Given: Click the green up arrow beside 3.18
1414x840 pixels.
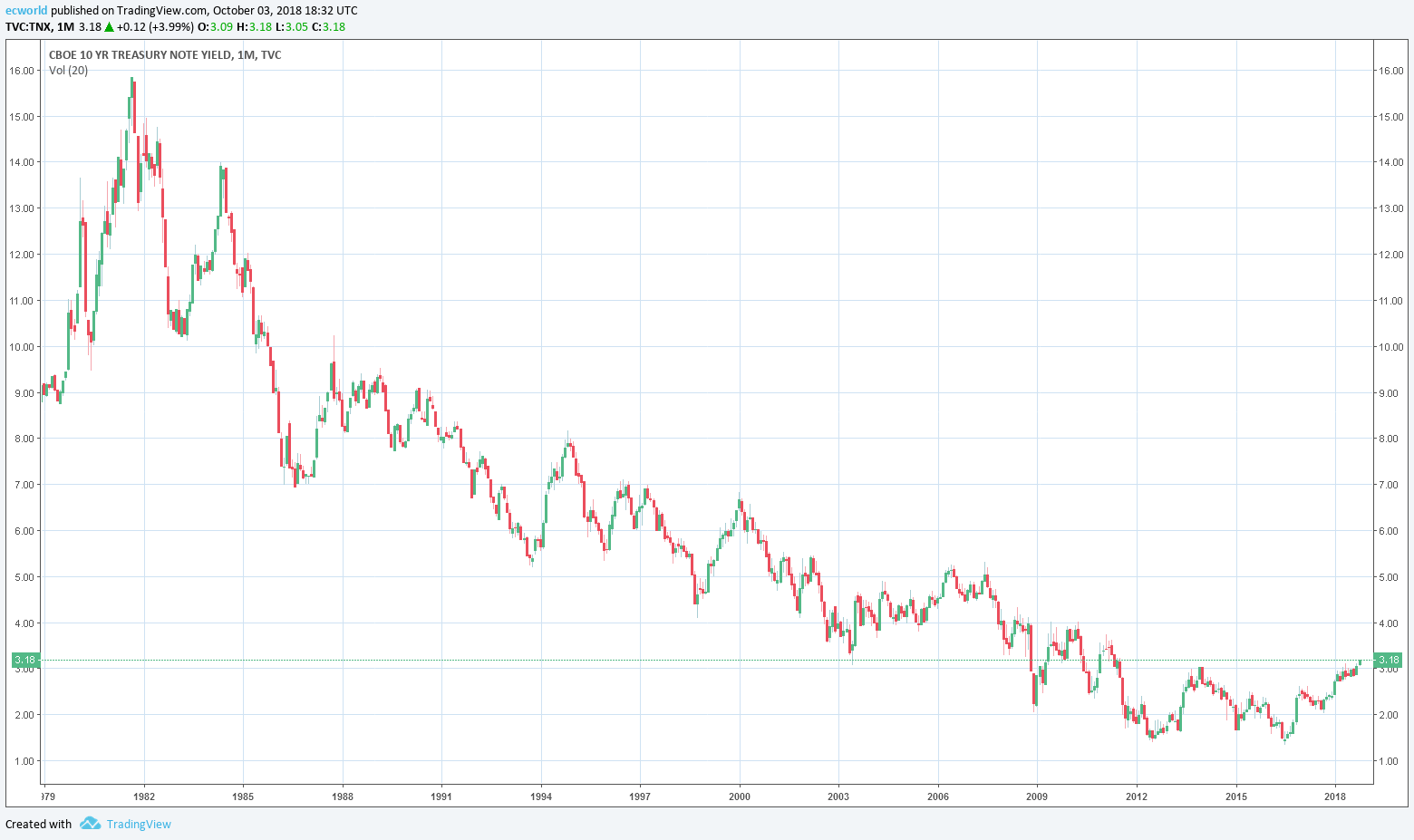Looking at the screenshot, I should coord(109,26).
